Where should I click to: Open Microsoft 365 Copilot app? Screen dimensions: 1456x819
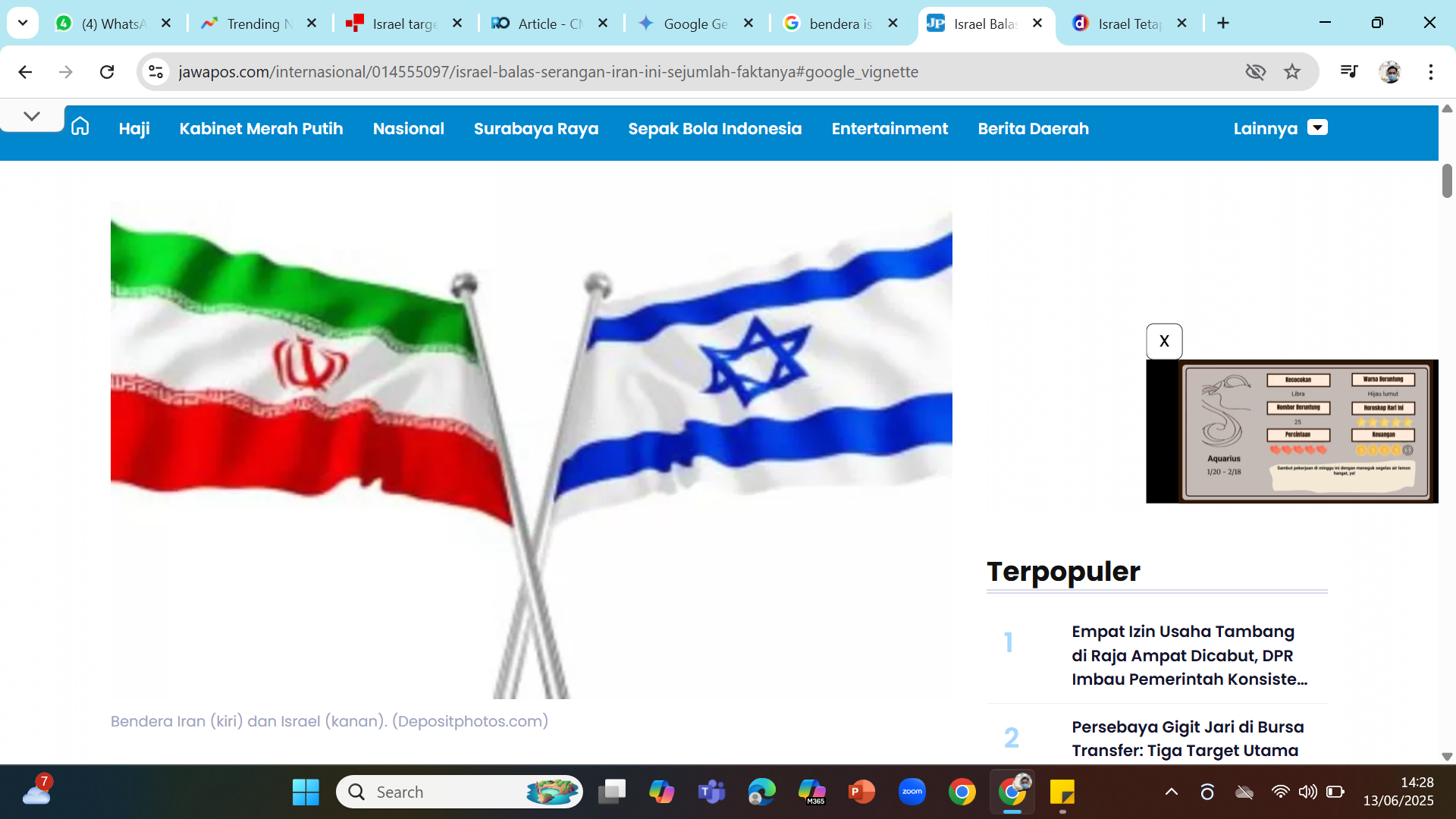coord(811,792)
